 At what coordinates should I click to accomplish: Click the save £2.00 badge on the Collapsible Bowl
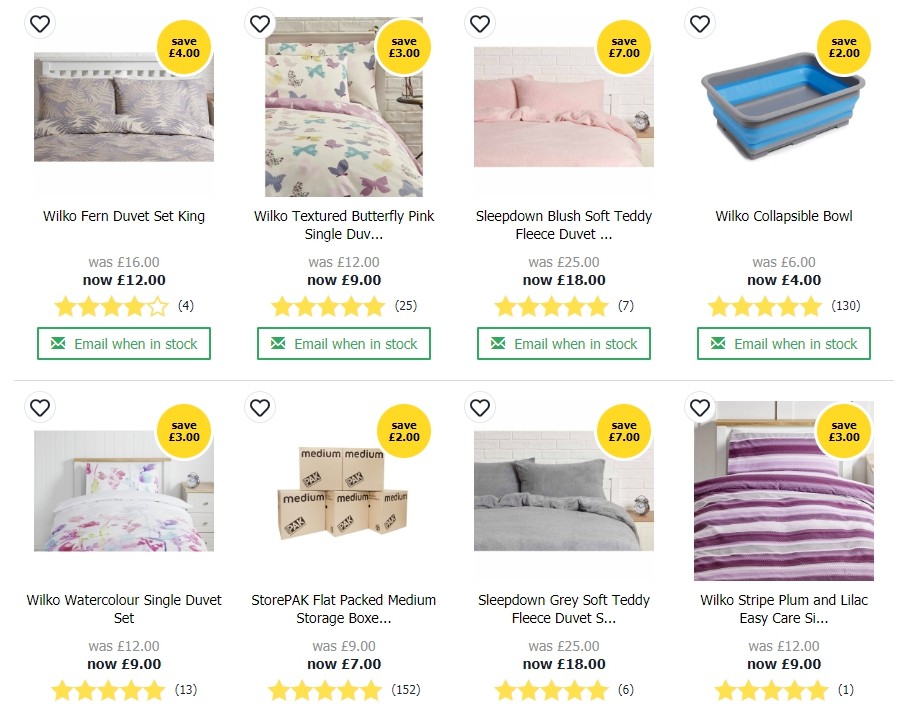pos(844,46)
